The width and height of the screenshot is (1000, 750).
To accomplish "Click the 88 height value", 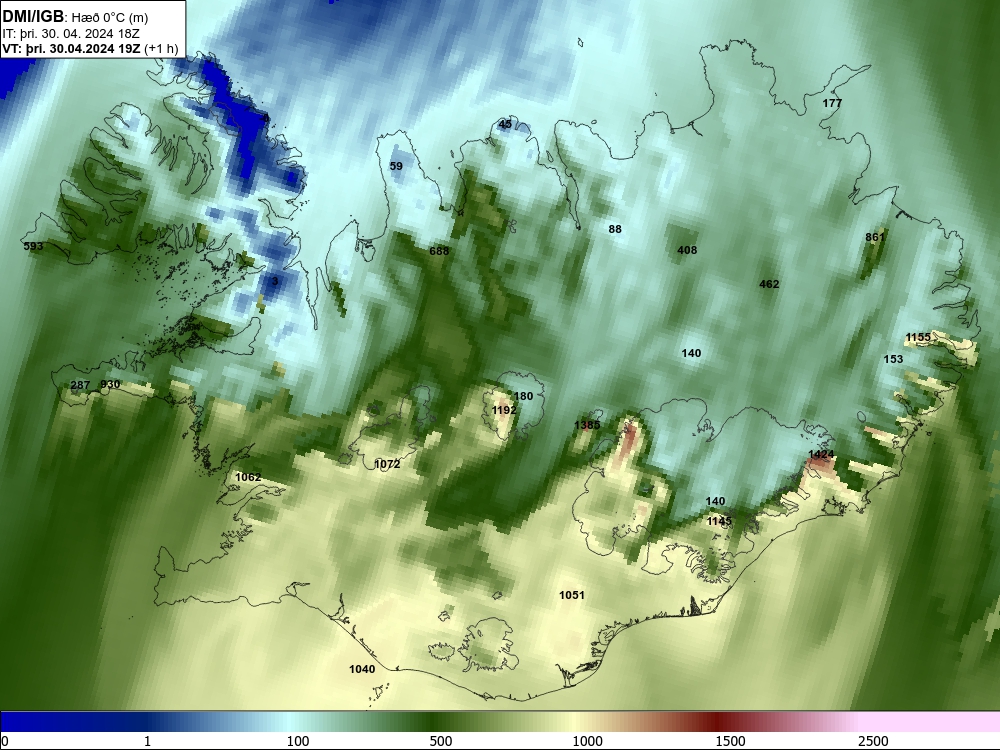I will pos(615,230).
